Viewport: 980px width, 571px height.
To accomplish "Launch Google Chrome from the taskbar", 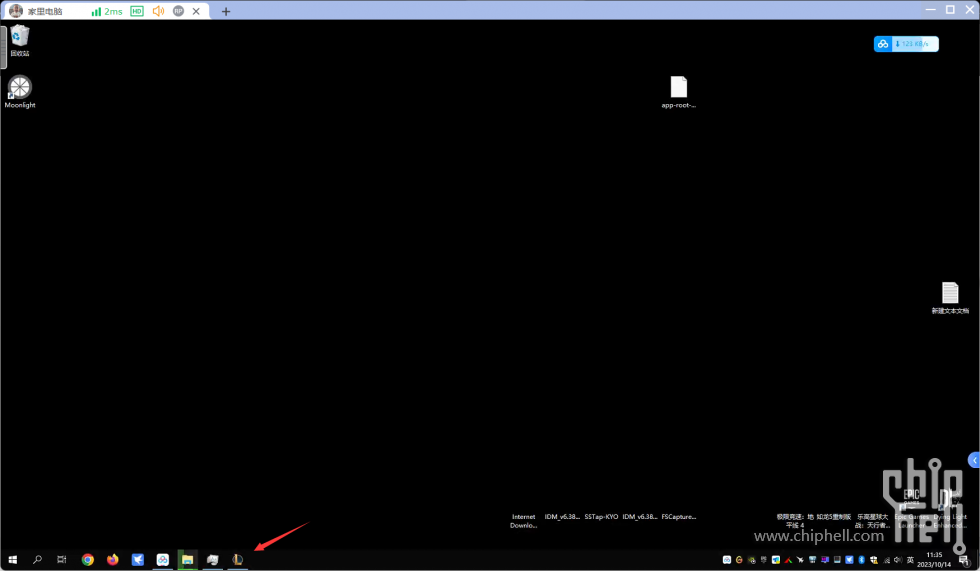I will click(88, 560).
